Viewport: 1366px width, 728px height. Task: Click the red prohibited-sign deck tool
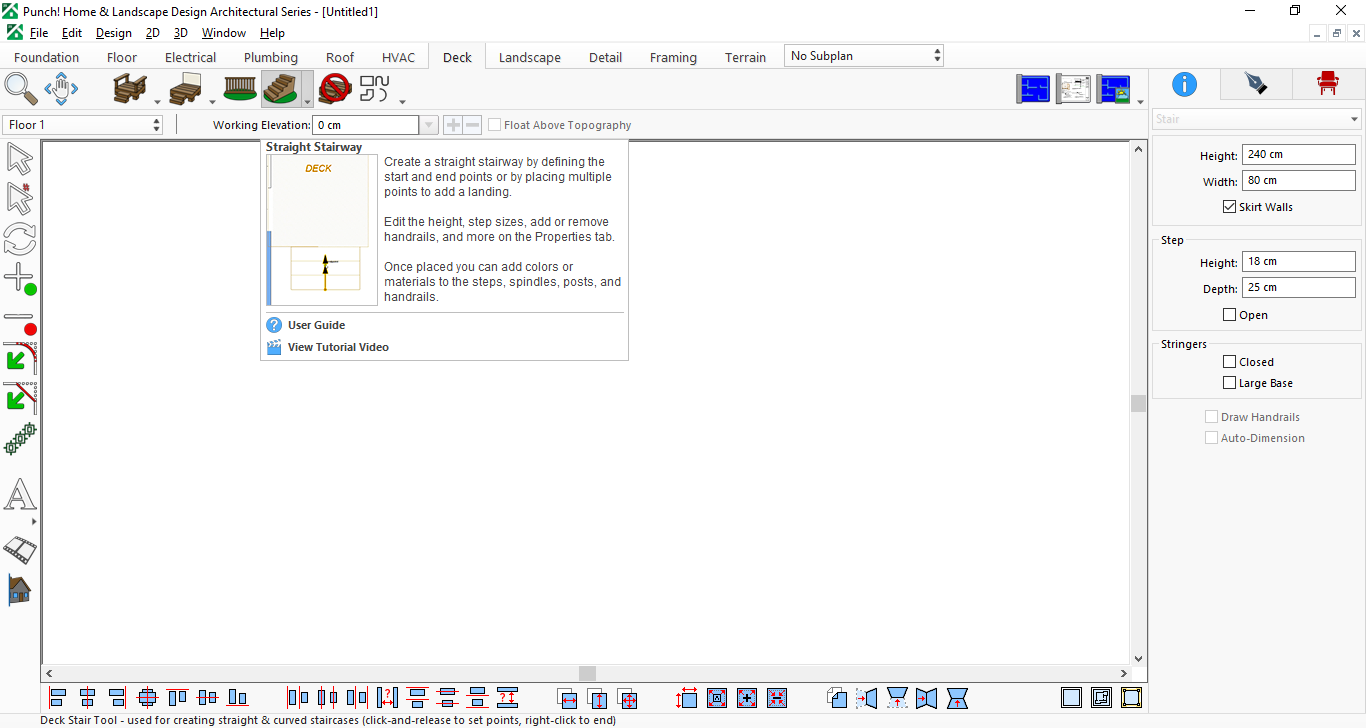334,89
